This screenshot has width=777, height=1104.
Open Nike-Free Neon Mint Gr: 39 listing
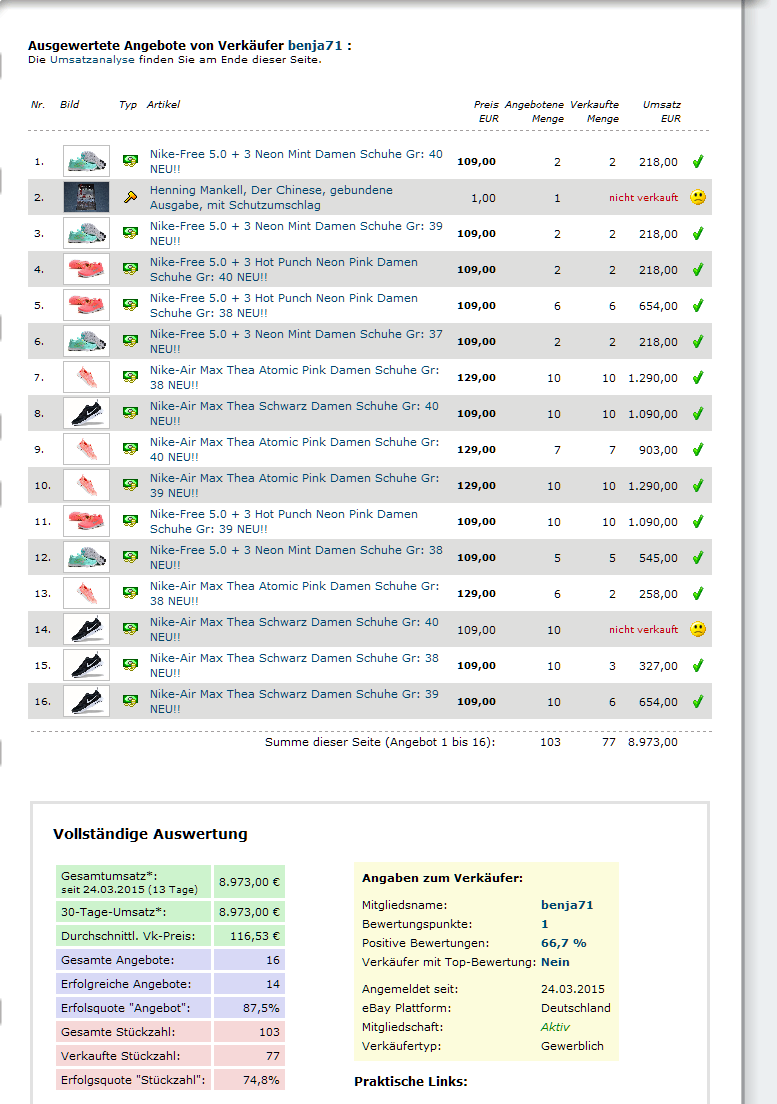[295, 233]
